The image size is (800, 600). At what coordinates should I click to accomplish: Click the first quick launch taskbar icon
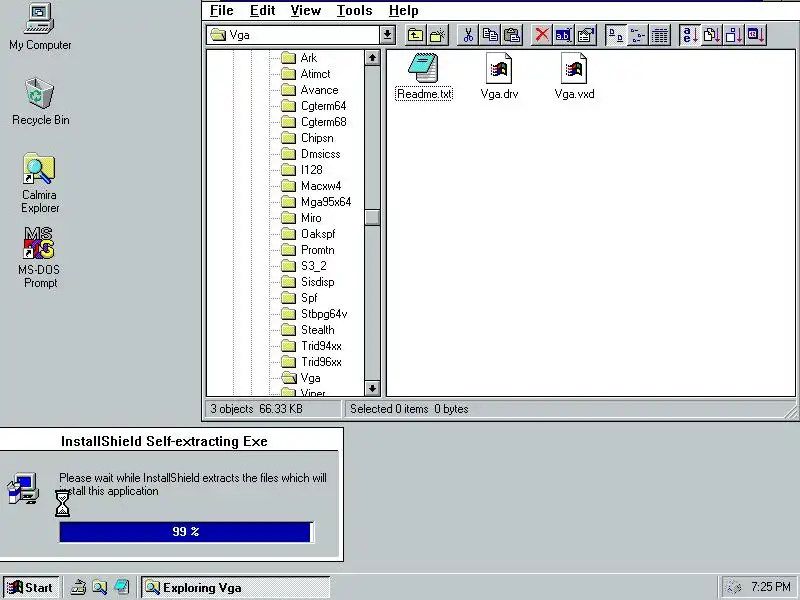(x=78, y=587)
